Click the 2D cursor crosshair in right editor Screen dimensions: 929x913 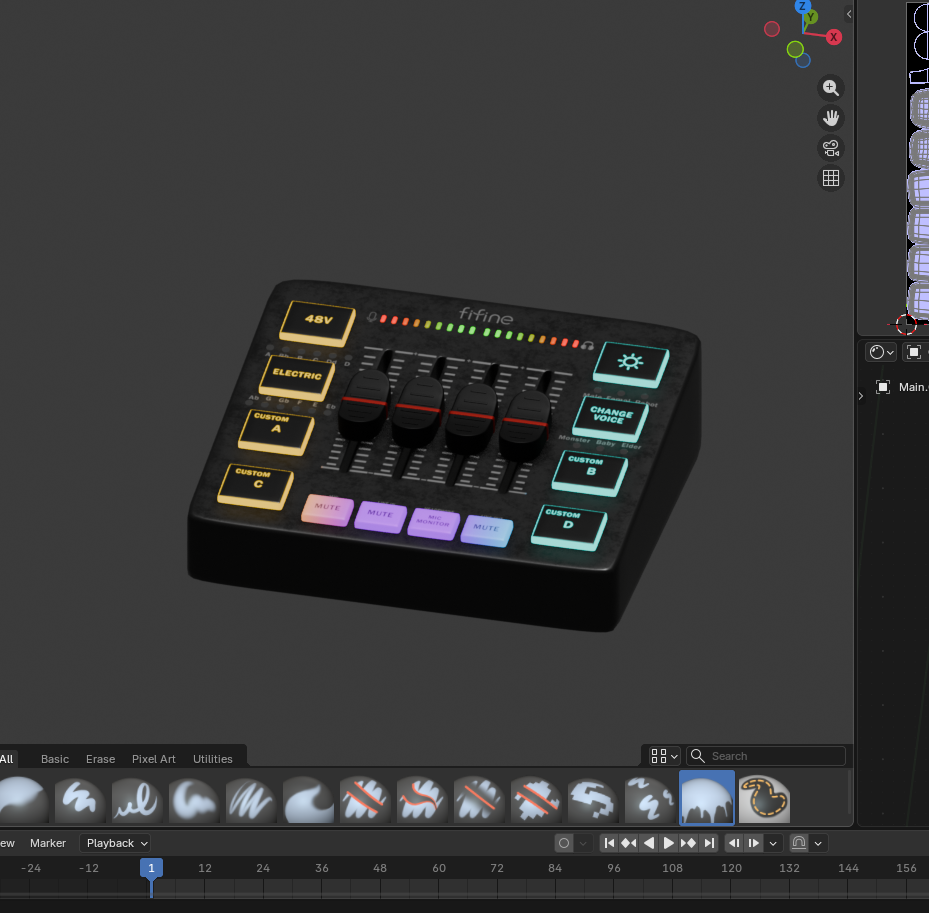coord(906,324)
